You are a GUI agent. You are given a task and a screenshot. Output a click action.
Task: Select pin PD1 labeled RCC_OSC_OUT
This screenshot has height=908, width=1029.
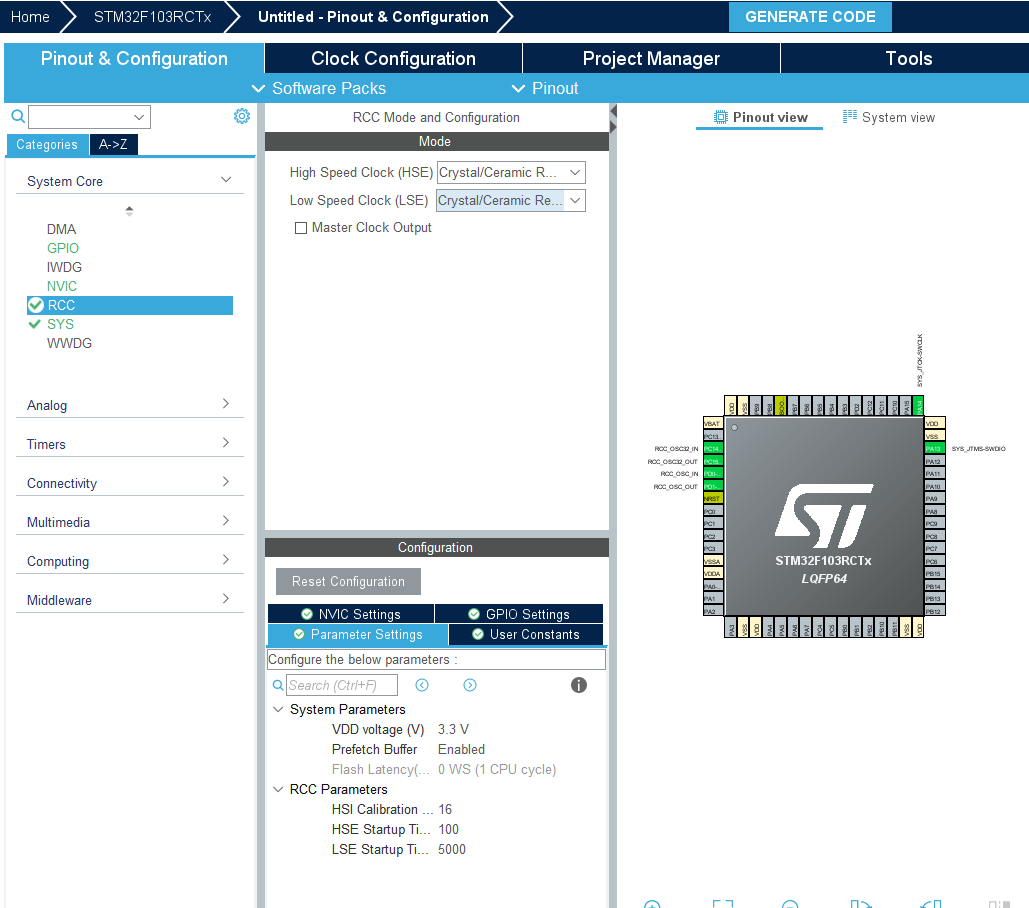pyautogui.click(x=713, y=486)
